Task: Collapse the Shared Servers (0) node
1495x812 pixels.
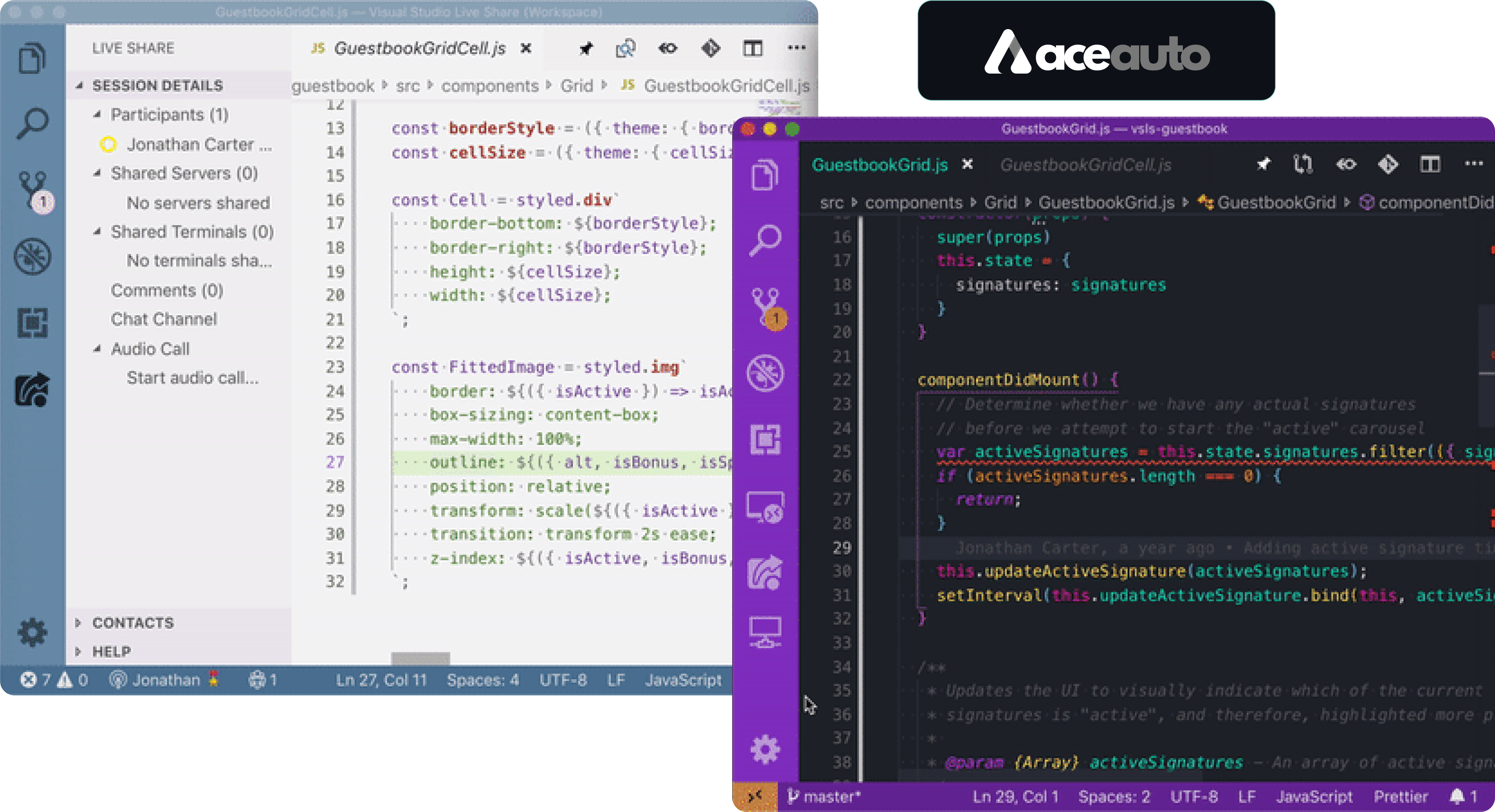Action: pyautogui.click(x=97, y=173)
